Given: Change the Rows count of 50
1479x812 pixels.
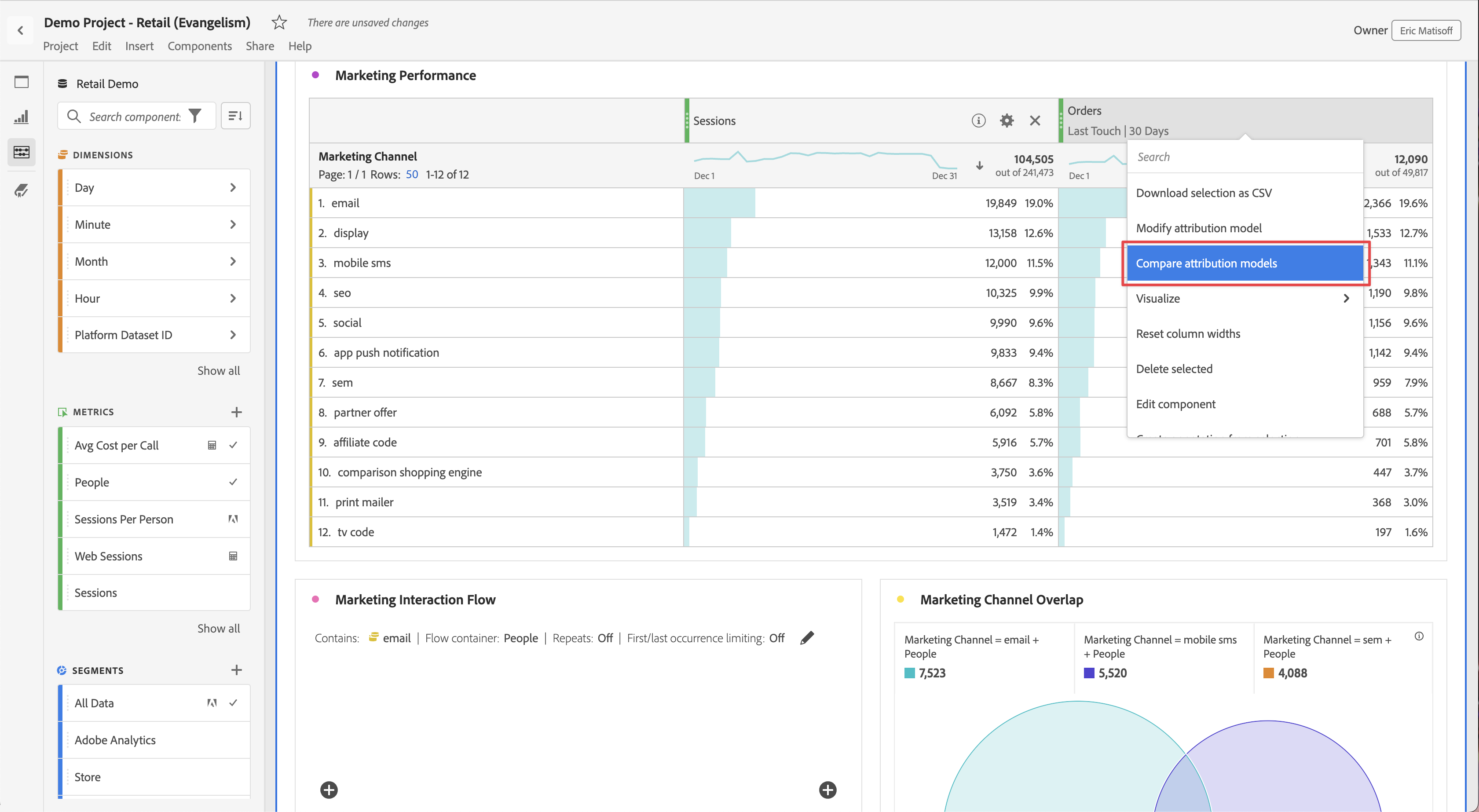Looking at the screenshot, I should (x=412, y=175).
